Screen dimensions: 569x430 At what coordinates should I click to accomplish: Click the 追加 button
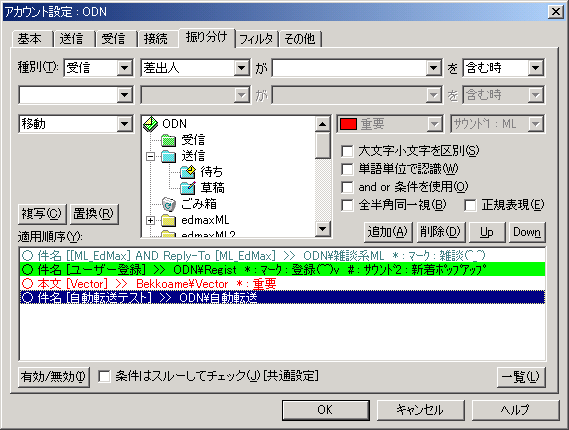(388, 232)
